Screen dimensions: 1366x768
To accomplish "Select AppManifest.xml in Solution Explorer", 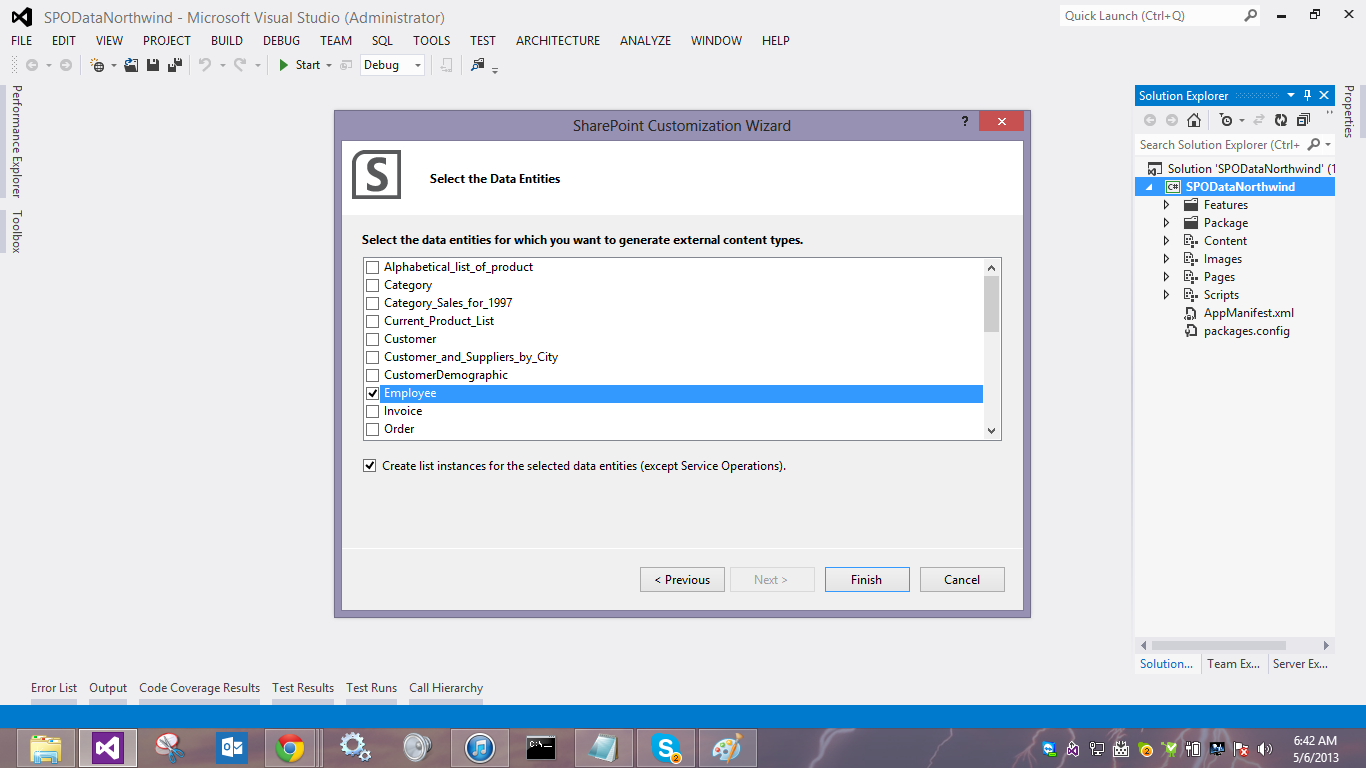I will pyautogui.click(x=1248, y=313).
